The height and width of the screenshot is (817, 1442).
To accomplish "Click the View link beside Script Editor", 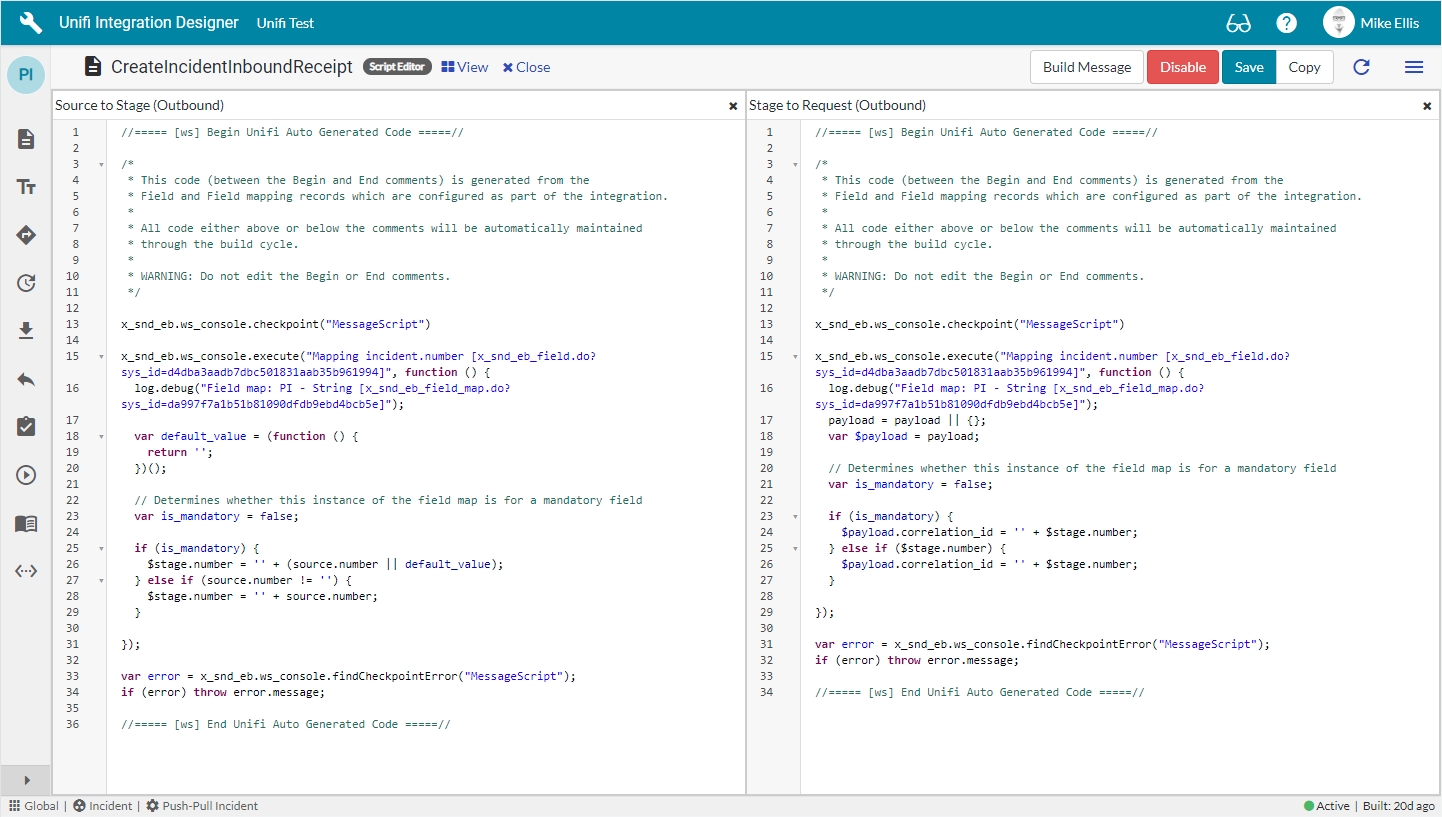I will pyautogui.click(x=465, y=67).
